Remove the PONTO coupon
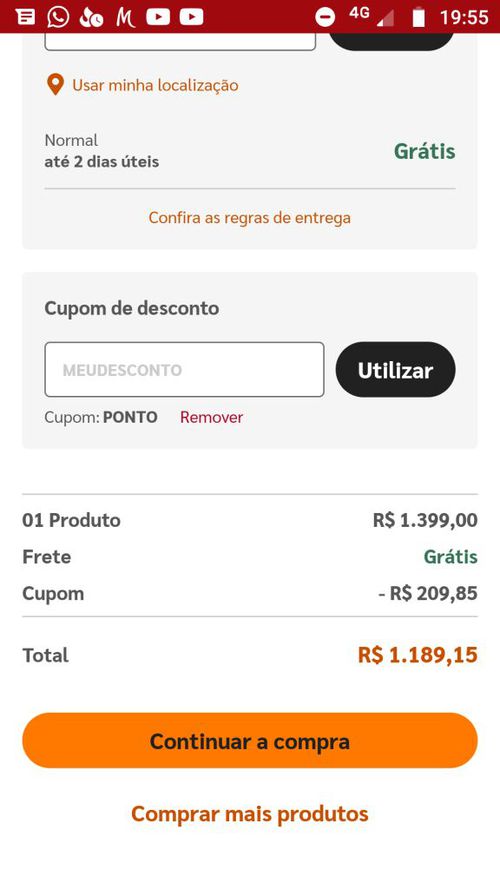This screenshot has height=889, width=500. point(211,417)
